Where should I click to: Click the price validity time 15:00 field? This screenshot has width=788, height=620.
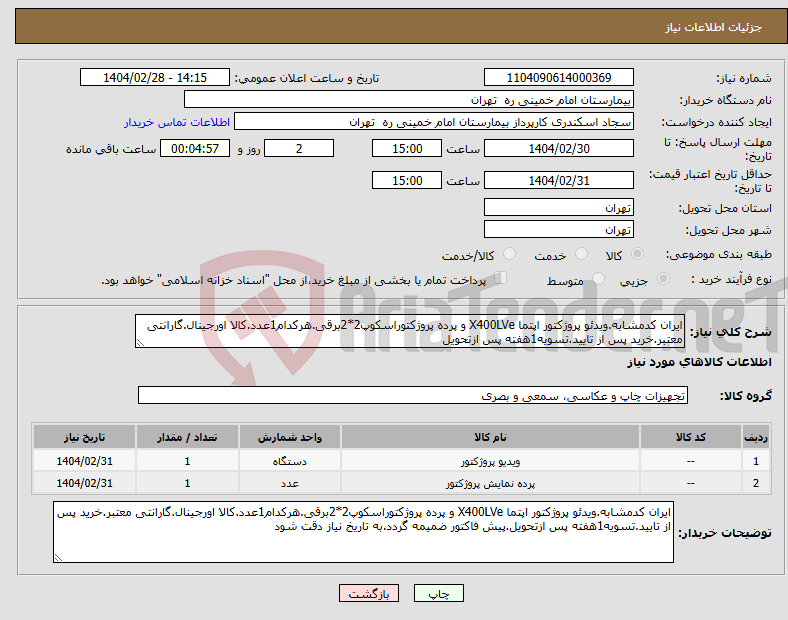[407, 180]
